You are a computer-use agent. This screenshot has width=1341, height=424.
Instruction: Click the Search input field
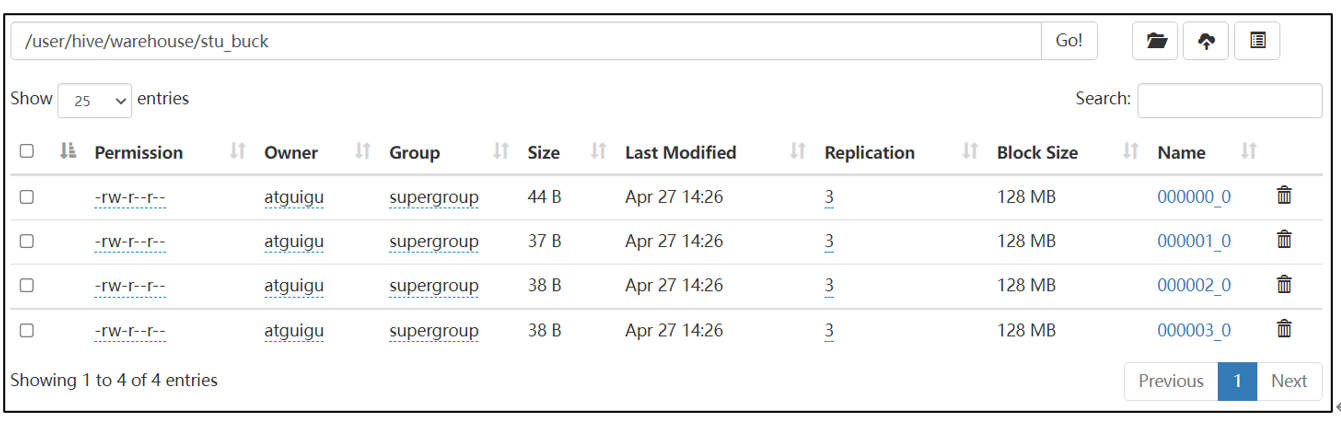(1229, 100)
